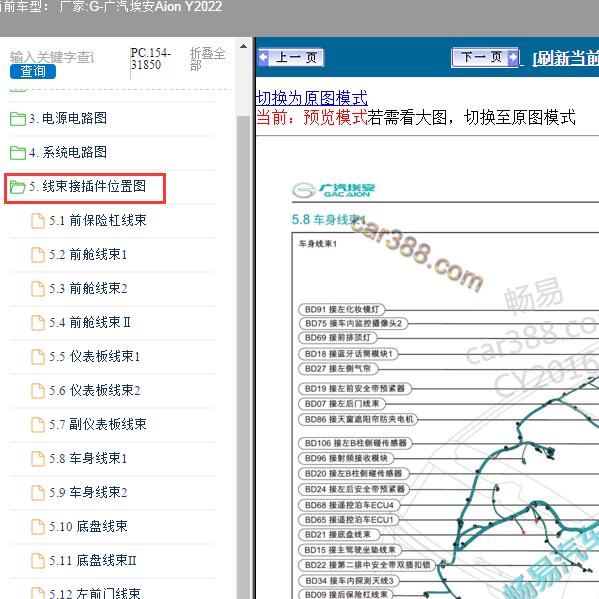Expand folder 3. 电源电路图

68,118
